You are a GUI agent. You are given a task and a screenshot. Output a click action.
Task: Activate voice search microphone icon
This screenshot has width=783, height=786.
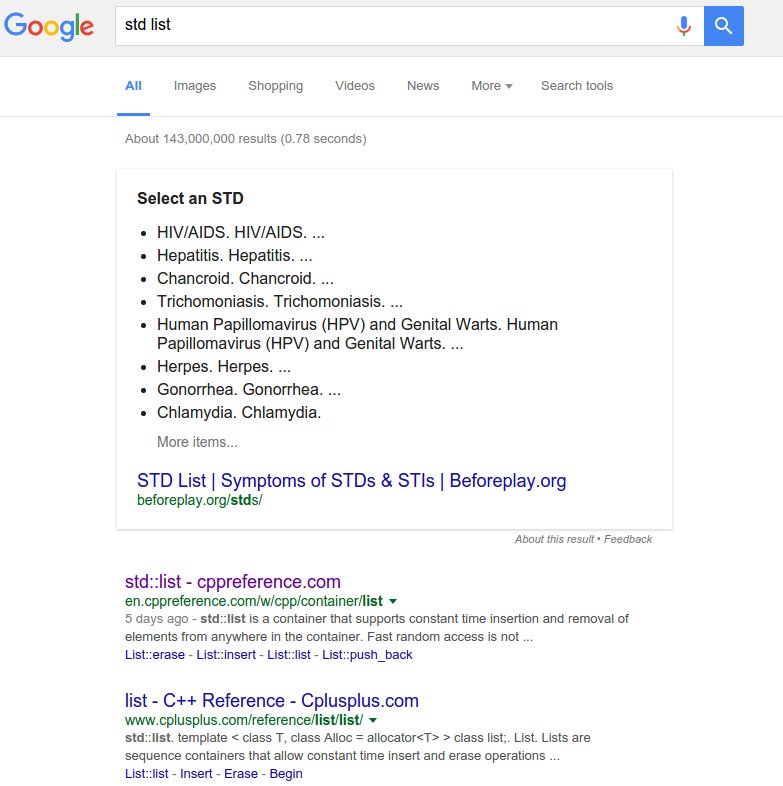point(684,26)
